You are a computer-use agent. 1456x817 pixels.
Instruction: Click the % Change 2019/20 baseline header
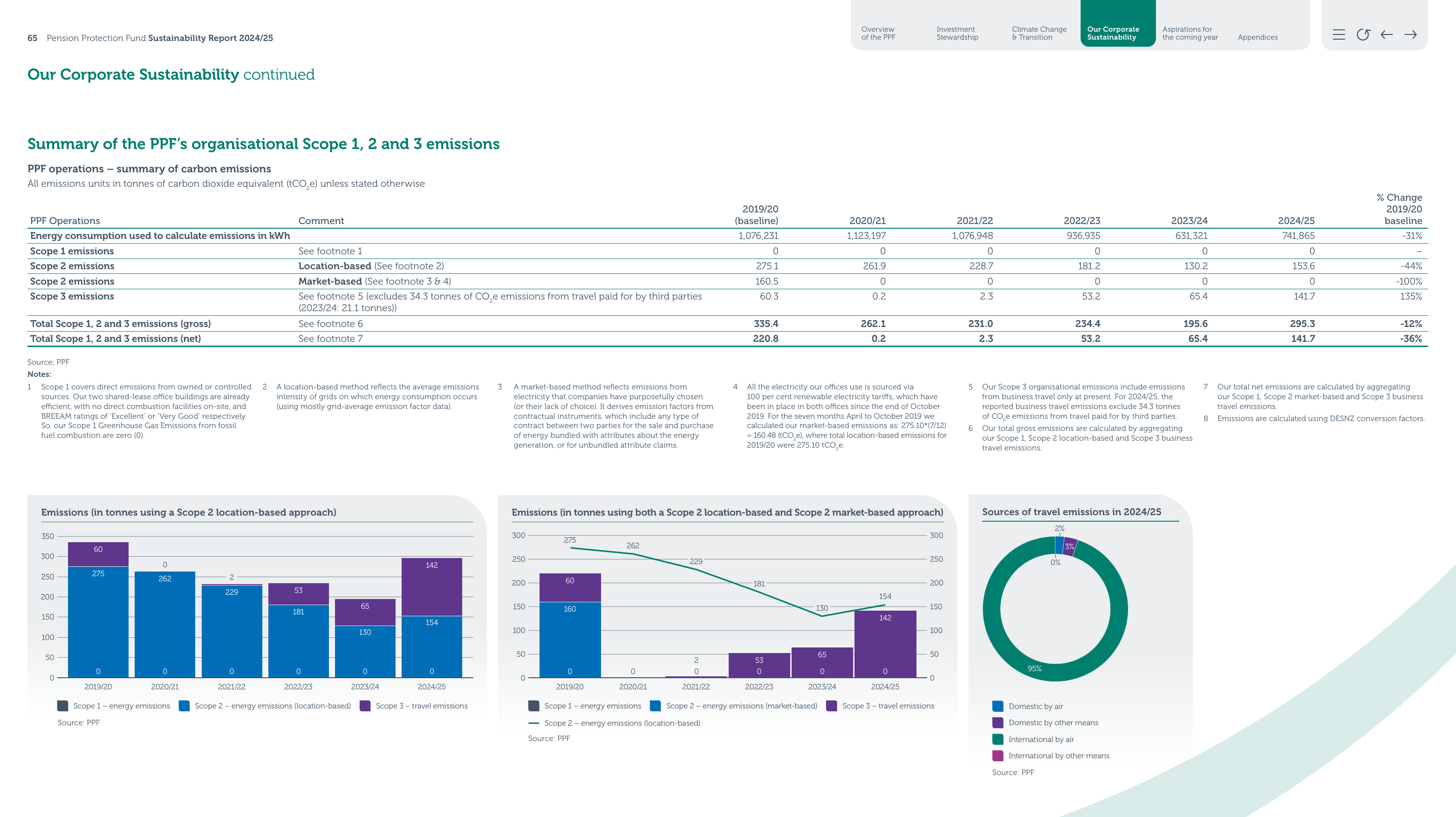click(x=1400, y=209)
